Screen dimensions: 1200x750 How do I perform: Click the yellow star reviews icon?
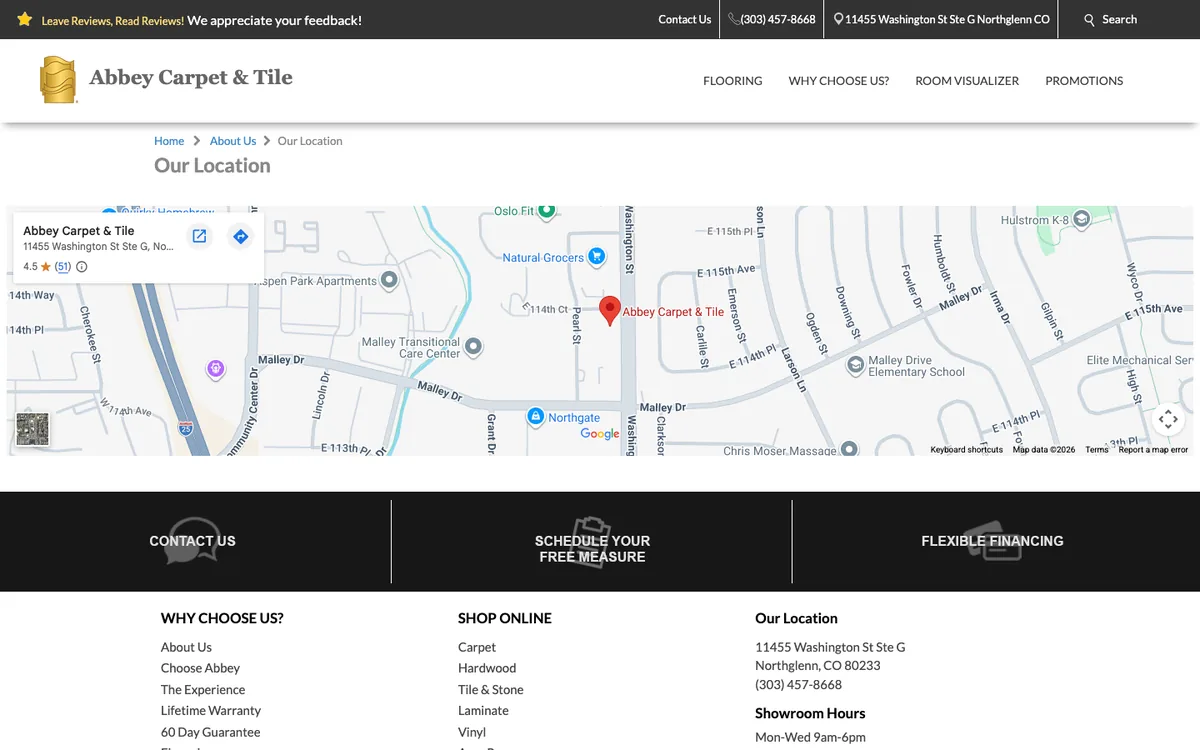(x=25, y=19)
